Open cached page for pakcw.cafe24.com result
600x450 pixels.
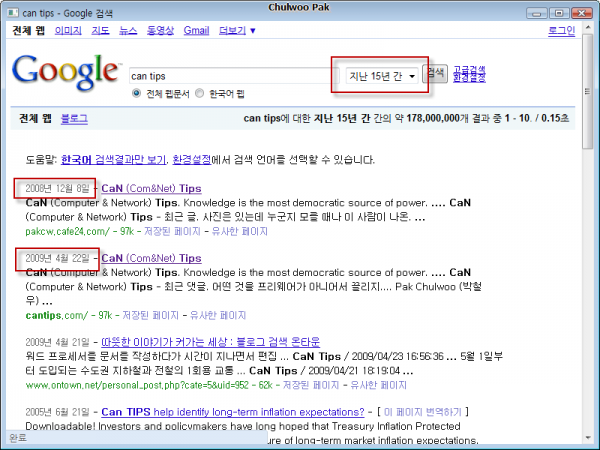coord(172,231)
